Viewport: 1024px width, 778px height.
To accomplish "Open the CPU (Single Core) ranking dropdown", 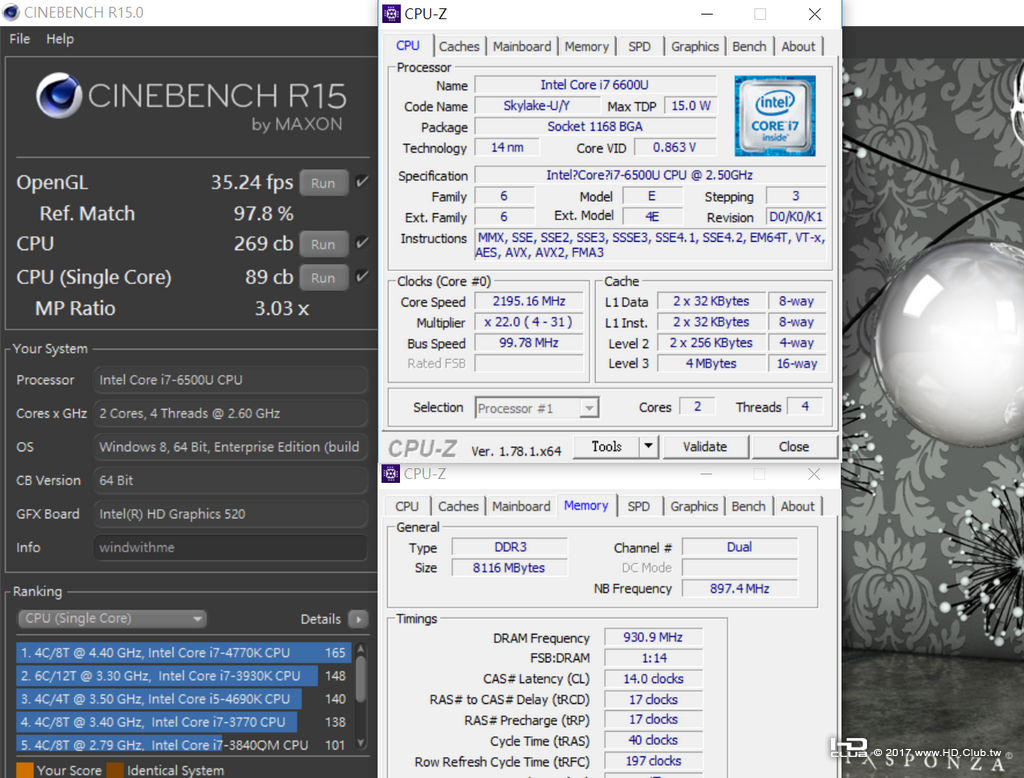I will coord(112,619).
